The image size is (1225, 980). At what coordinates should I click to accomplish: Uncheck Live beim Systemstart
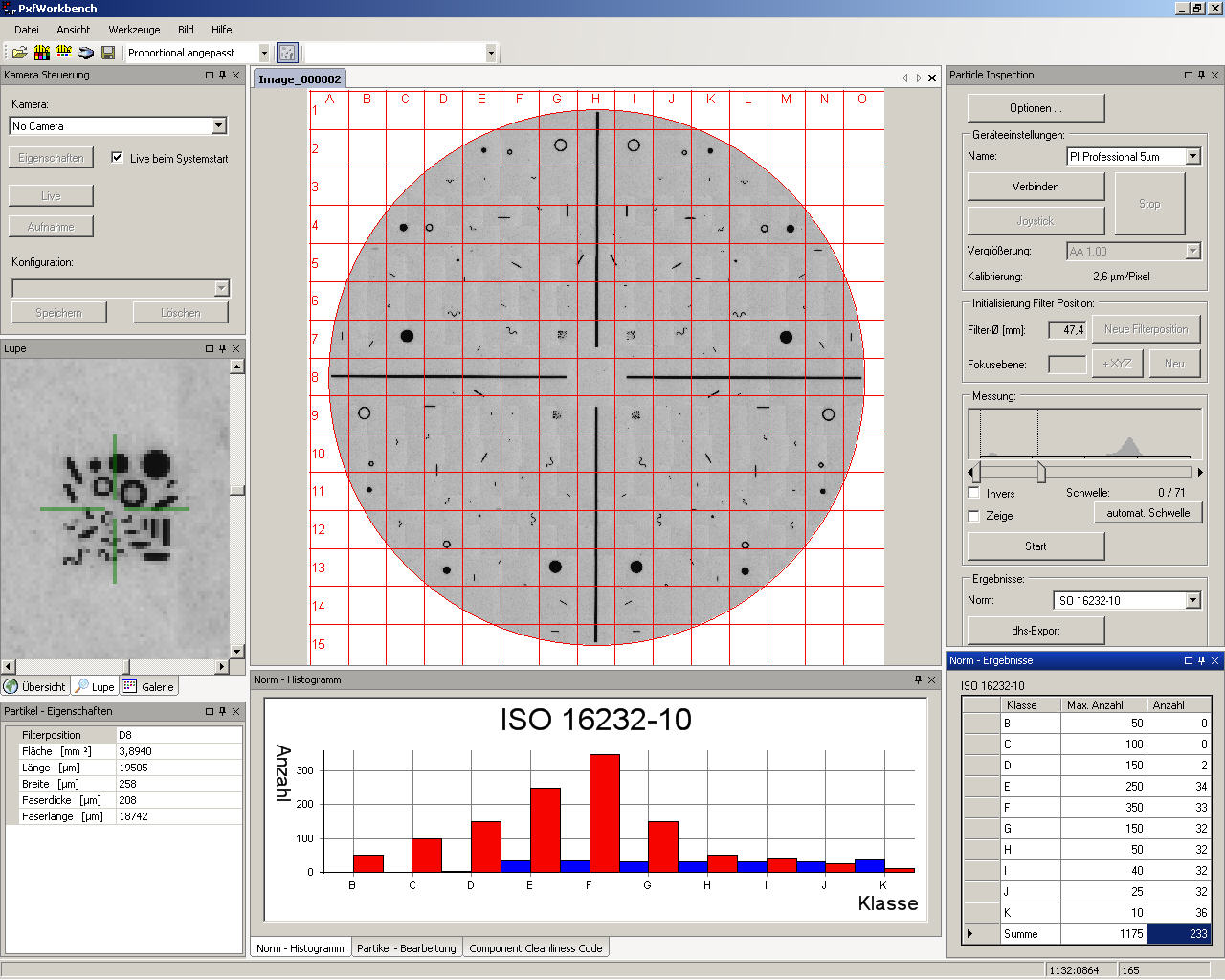point(117,158)
